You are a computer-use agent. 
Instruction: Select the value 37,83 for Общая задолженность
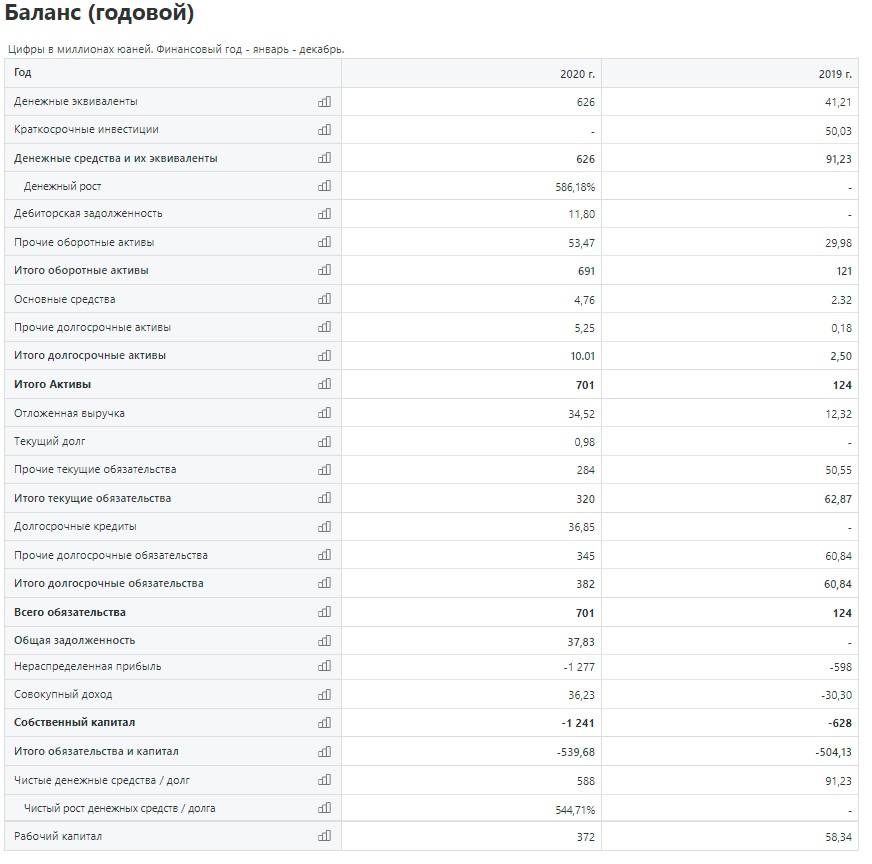click(581, 642)
